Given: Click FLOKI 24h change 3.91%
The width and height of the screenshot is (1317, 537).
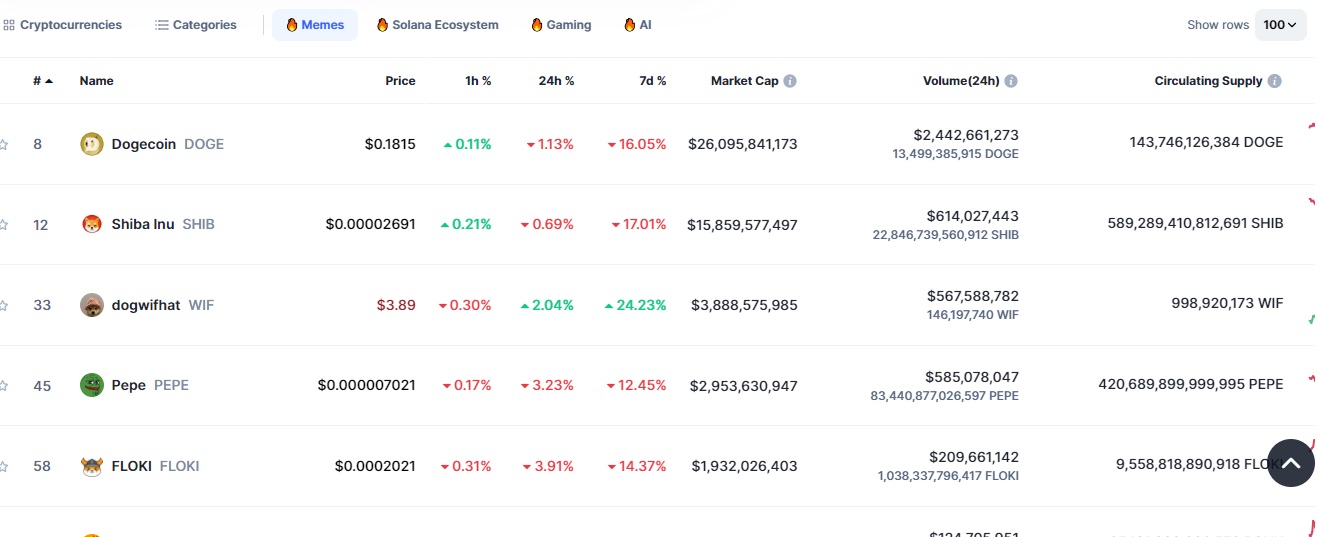Looking at the screenshot, I should tap(548, 466).
